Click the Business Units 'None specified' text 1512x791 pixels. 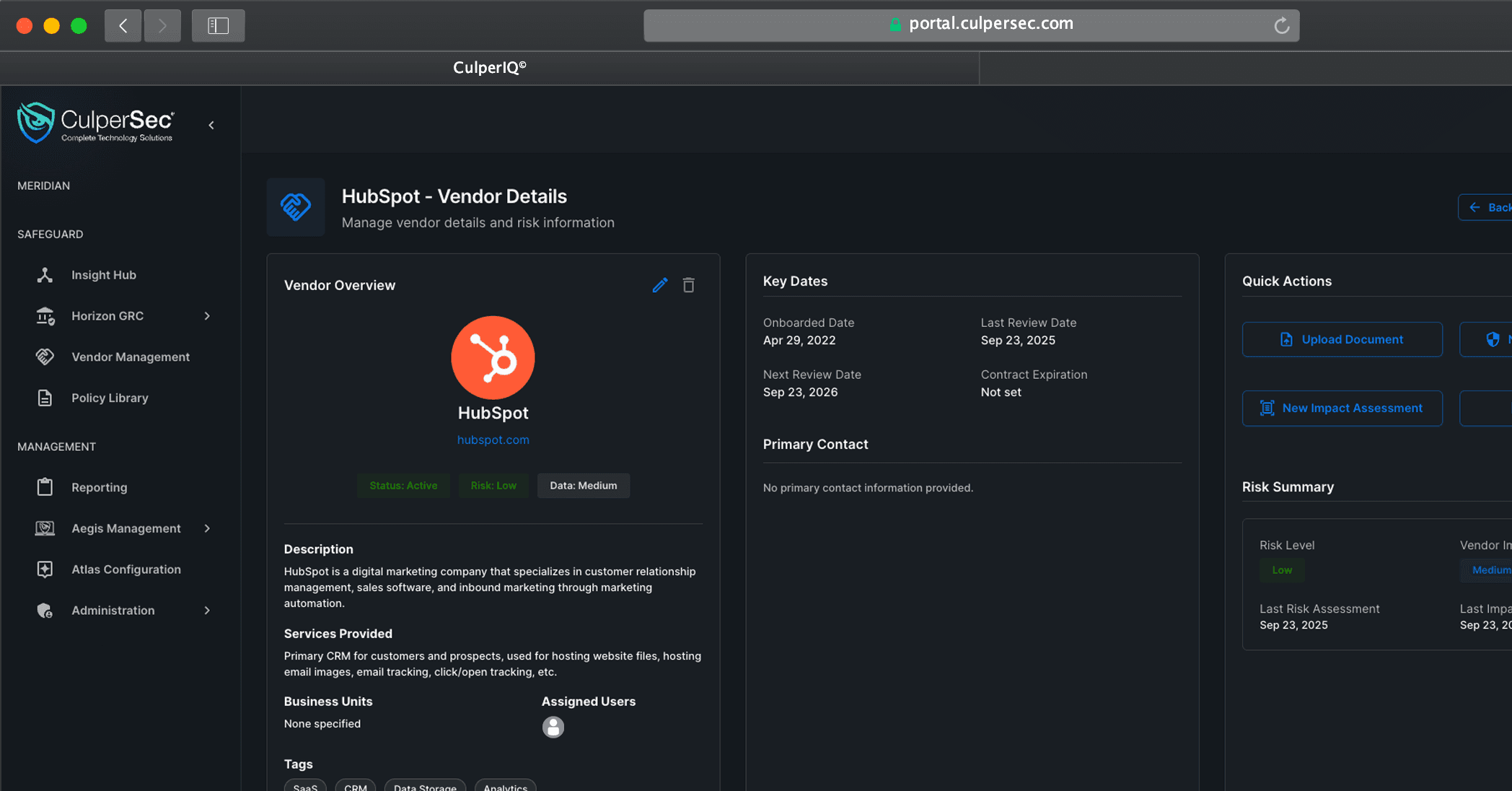[322, 724]
